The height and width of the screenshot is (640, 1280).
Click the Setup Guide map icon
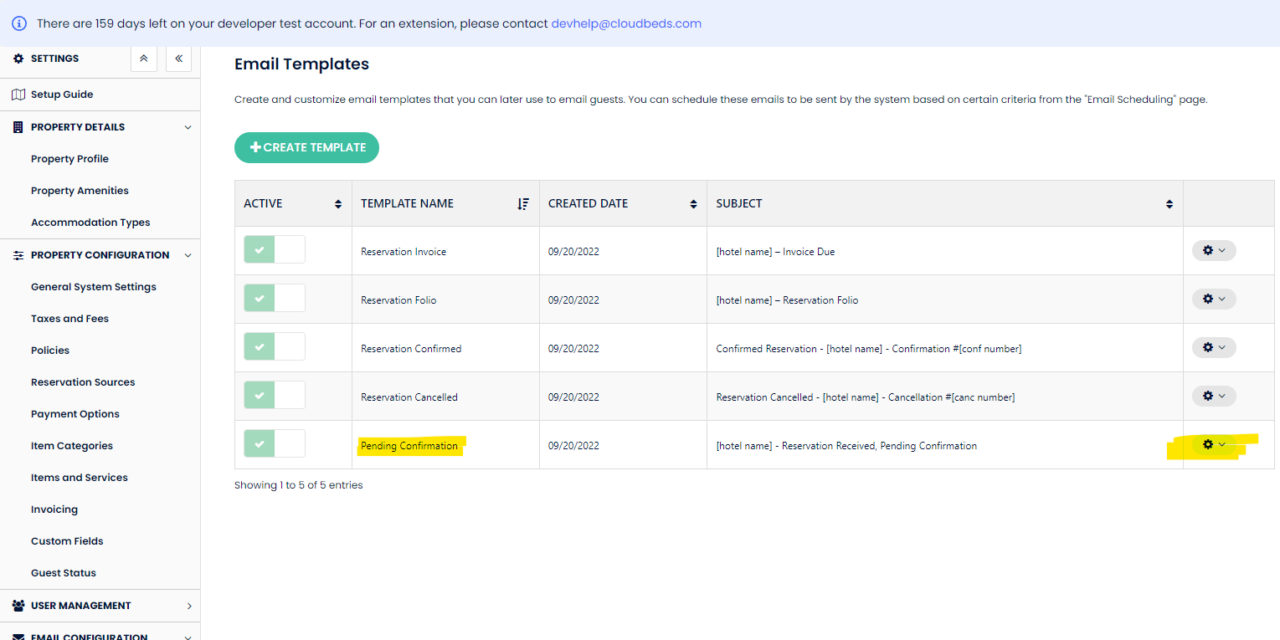(18, 93)
